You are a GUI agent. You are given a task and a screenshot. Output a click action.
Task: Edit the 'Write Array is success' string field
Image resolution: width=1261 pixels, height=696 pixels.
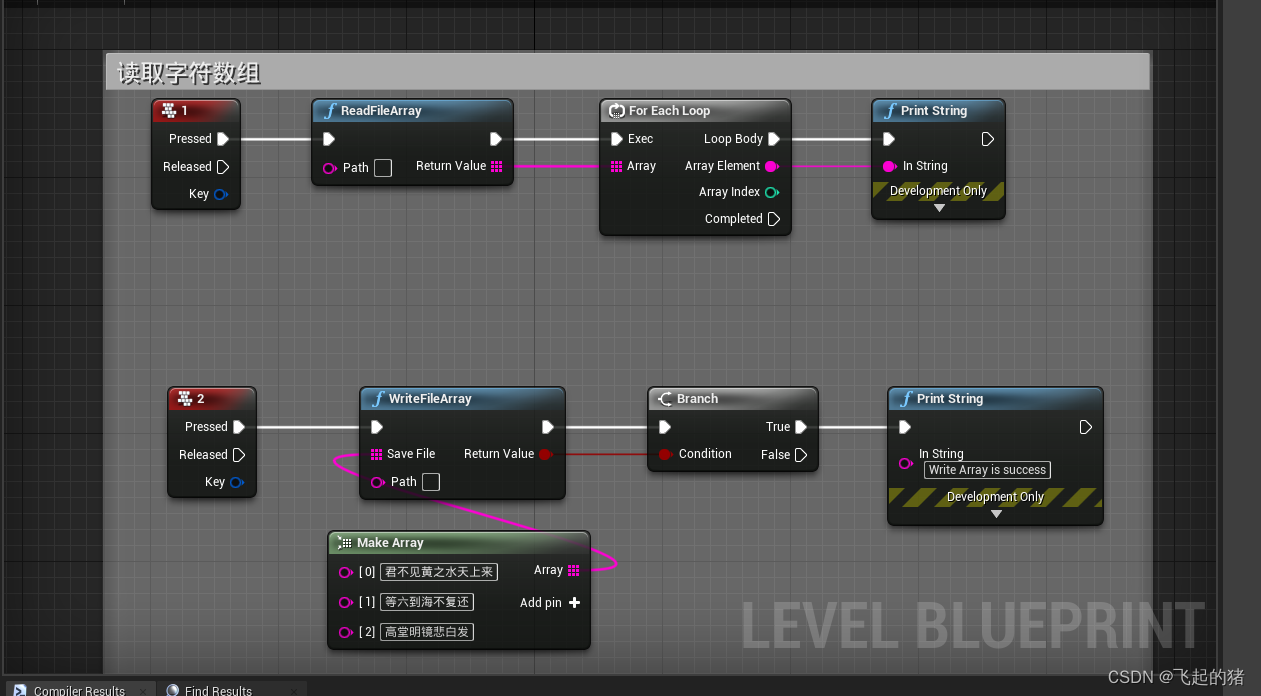[x=987, y=470]
